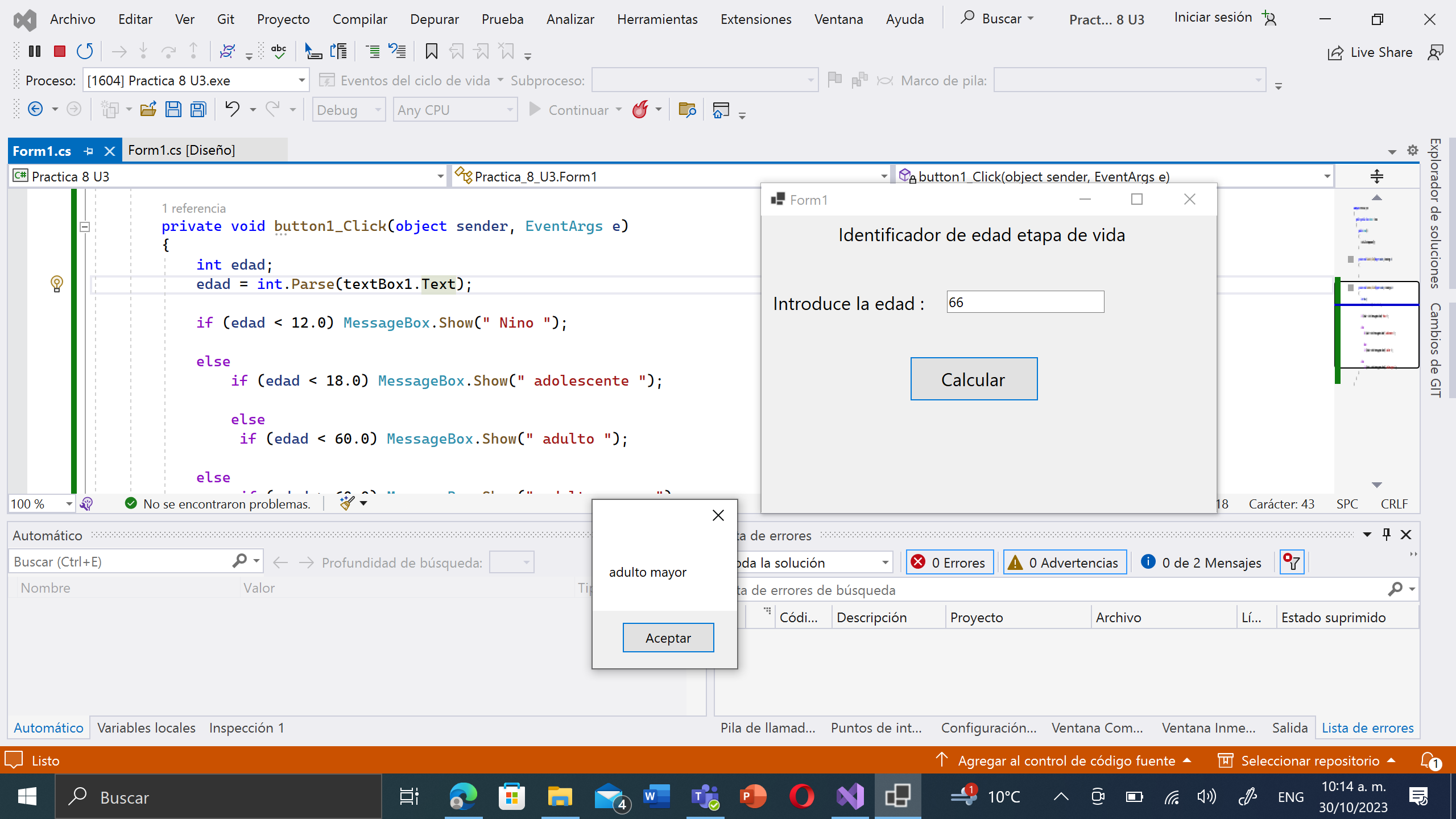Pause execution with Break All
This screenshot has width=1456, height=819.
(34, 51)
